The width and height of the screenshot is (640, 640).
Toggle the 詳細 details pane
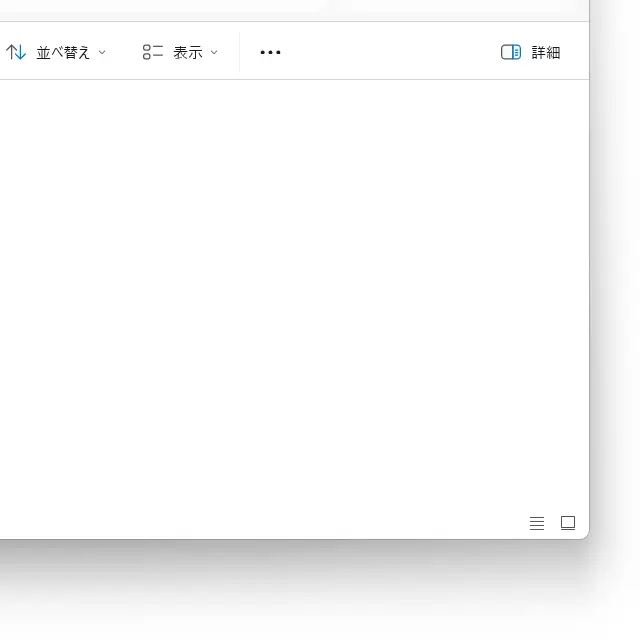(x=531, y=52)
